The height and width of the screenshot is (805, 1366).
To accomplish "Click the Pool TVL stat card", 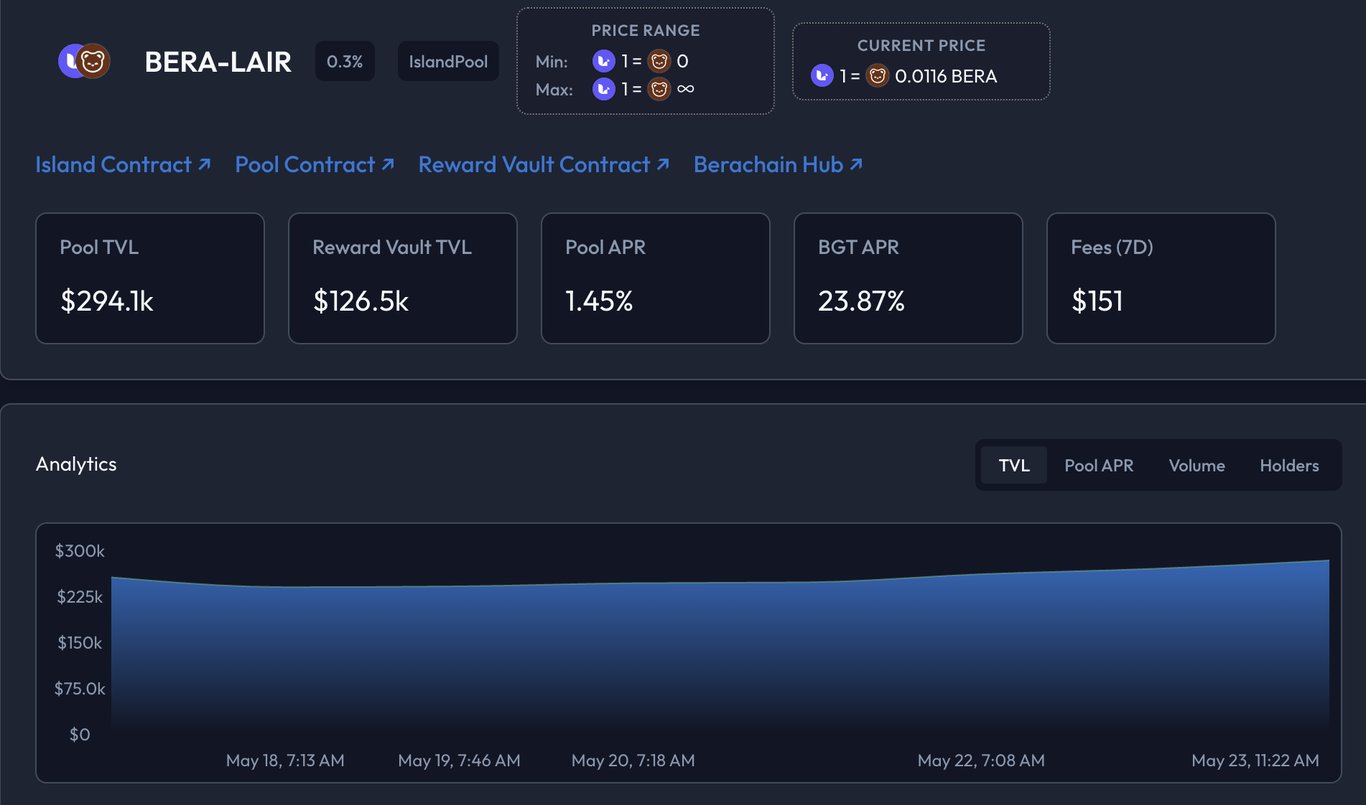I will coord(150,278).
